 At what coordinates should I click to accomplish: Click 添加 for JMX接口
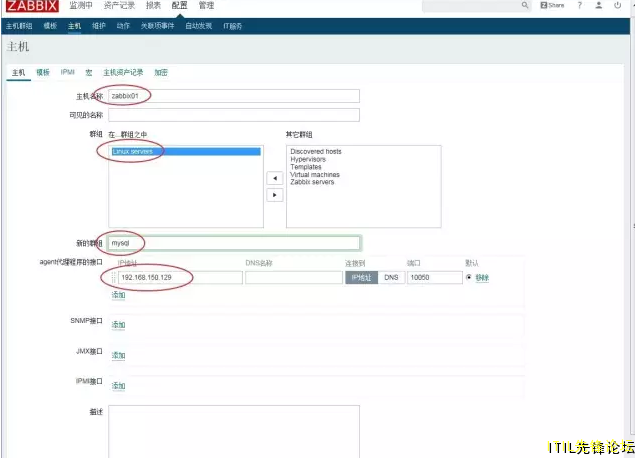[118, 356]
